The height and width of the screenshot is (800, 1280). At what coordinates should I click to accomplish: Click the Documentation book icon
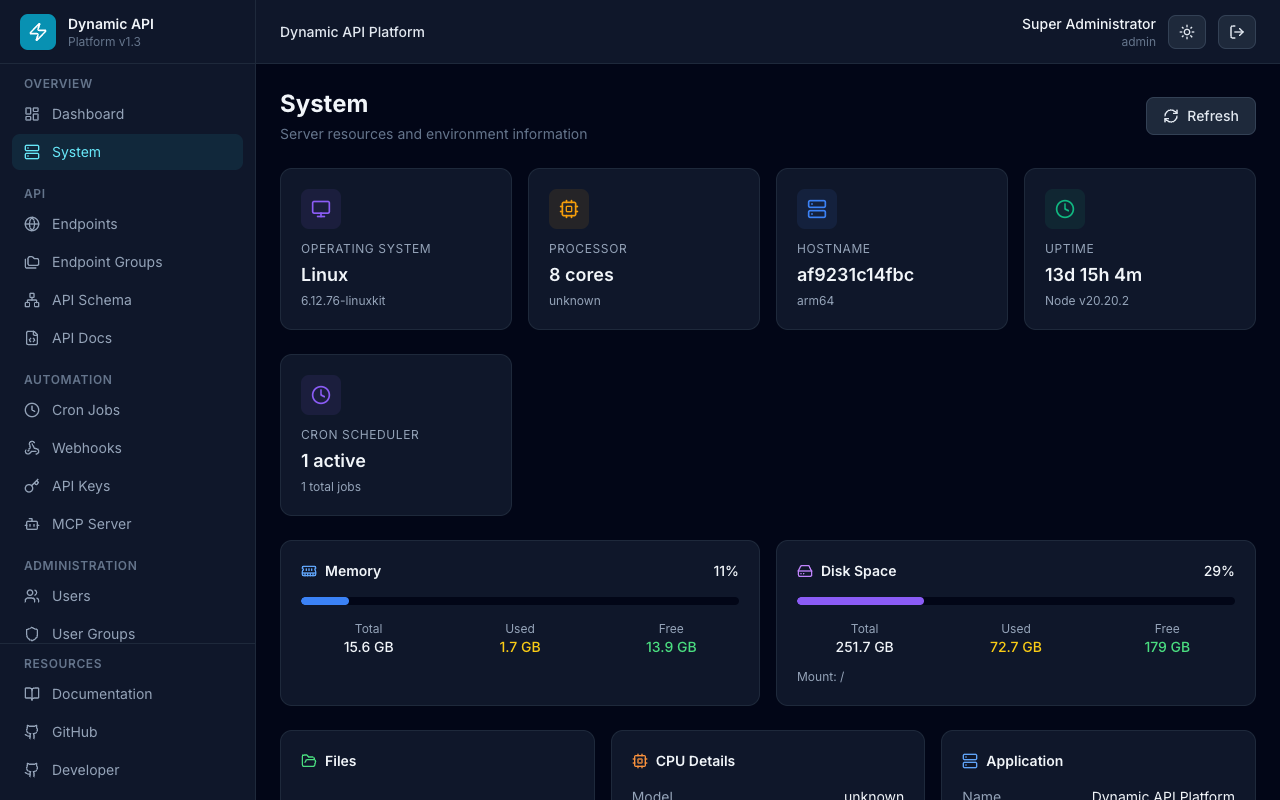pos(32,694)
